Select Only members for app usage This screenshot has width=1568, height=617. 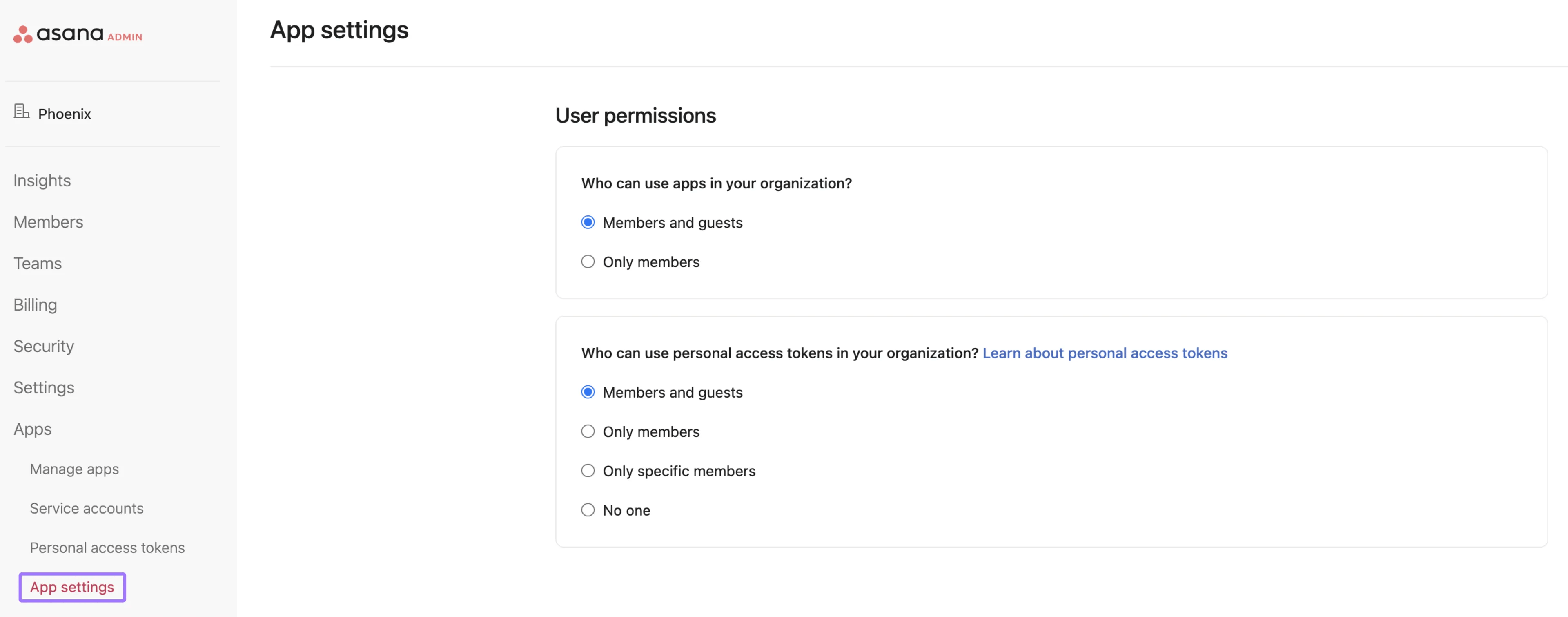click(x=588, y=261)
